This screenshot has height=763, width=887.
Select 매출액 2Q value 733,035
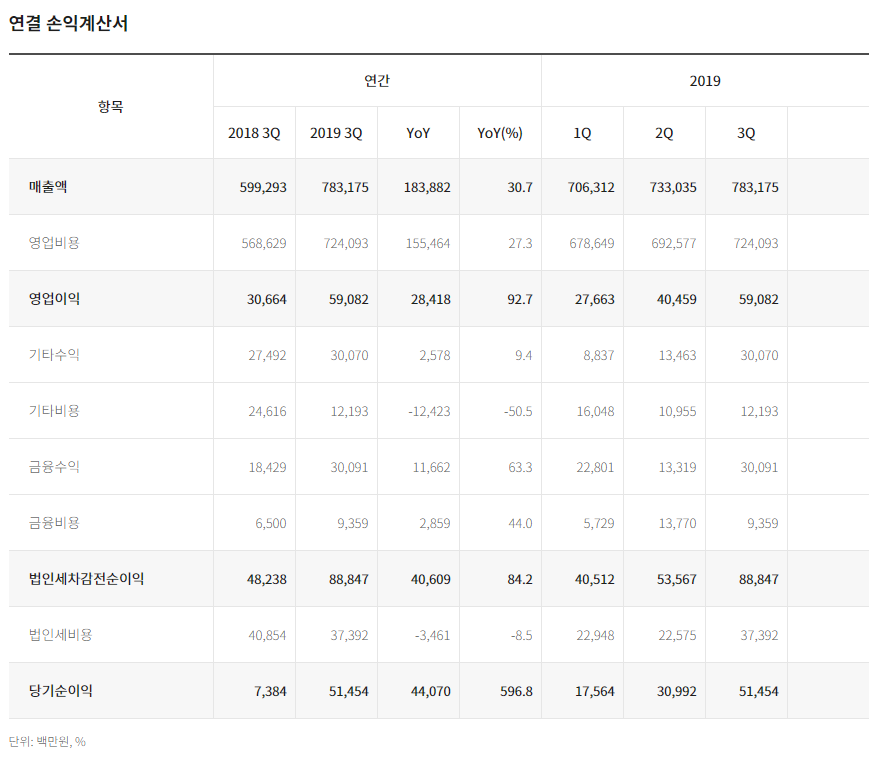coord(673,187)
